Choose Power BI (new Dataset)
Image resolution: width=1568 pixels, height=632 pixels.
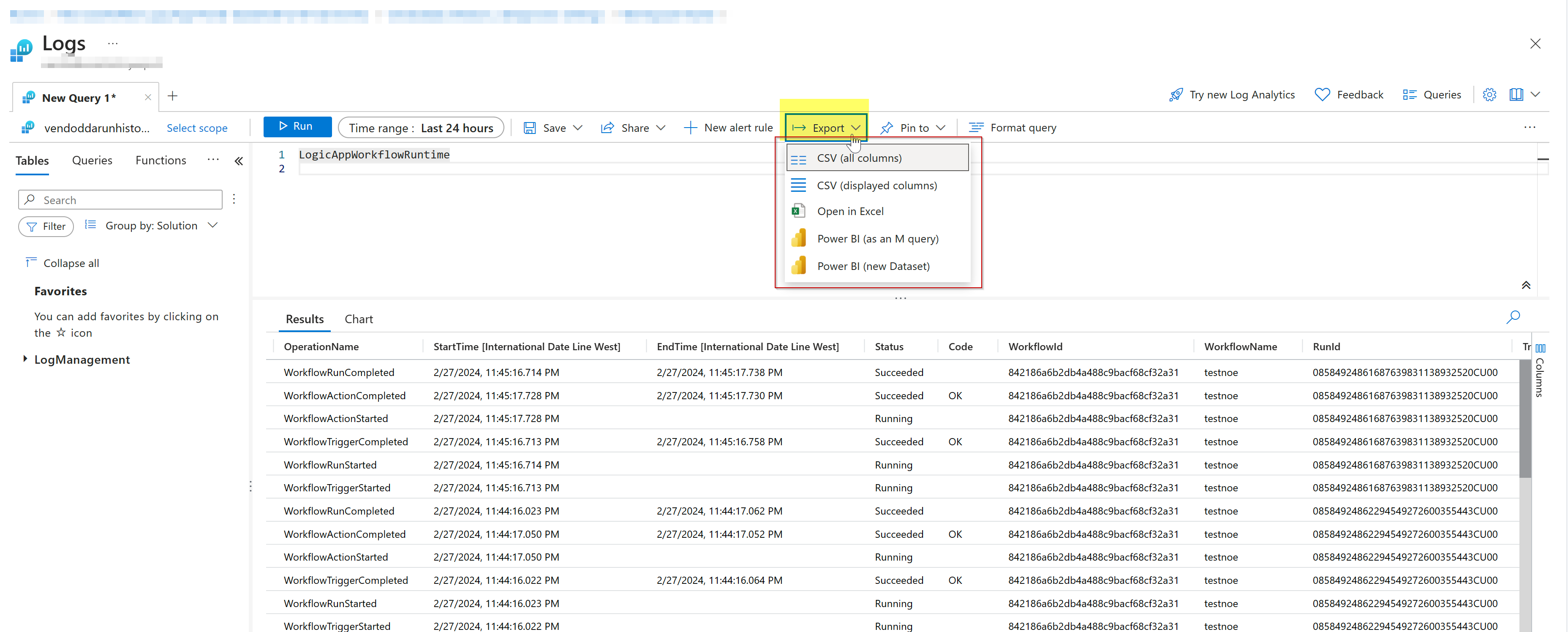(x=877, y=266)
